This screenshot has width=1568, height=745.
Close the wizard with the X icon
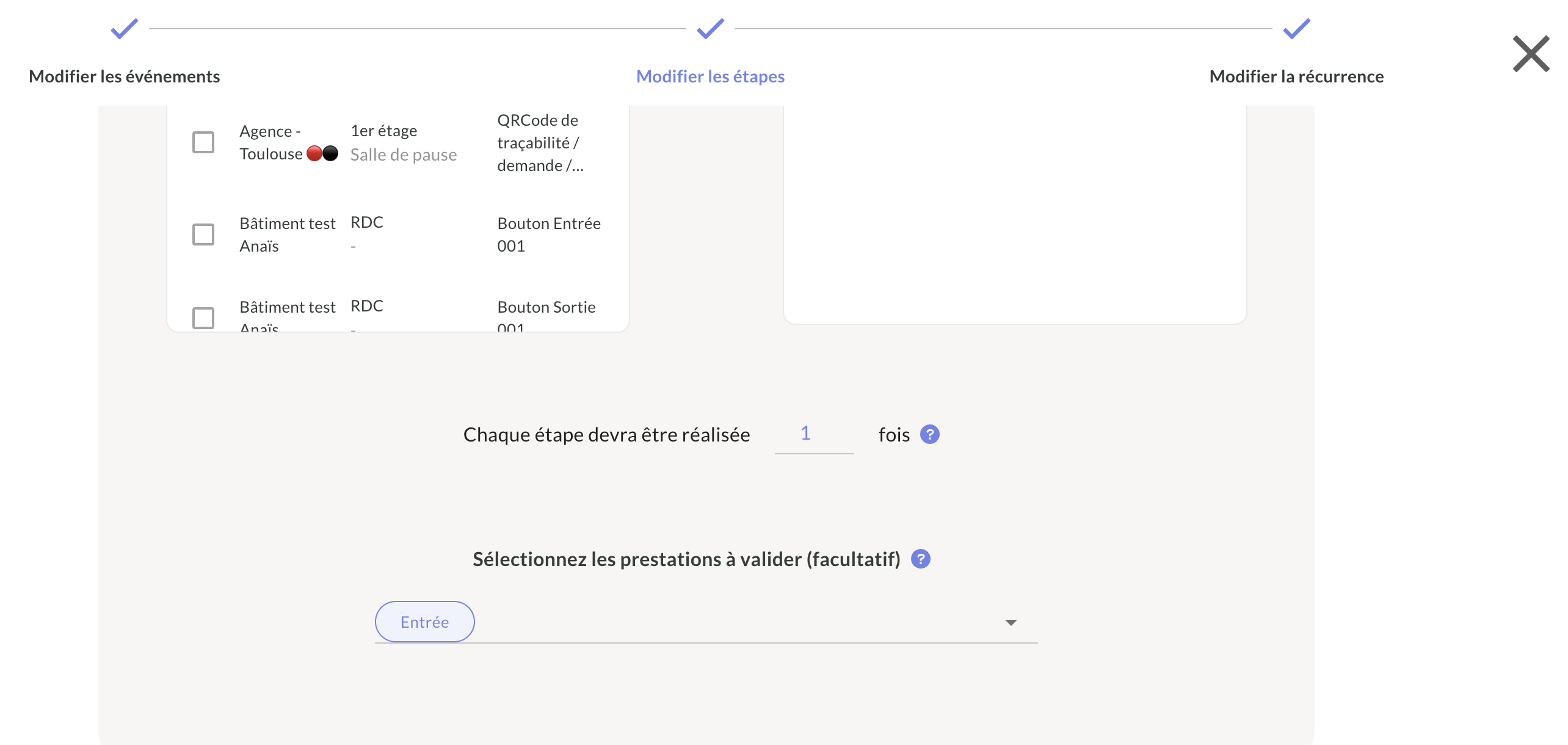tap(1531, 54)
